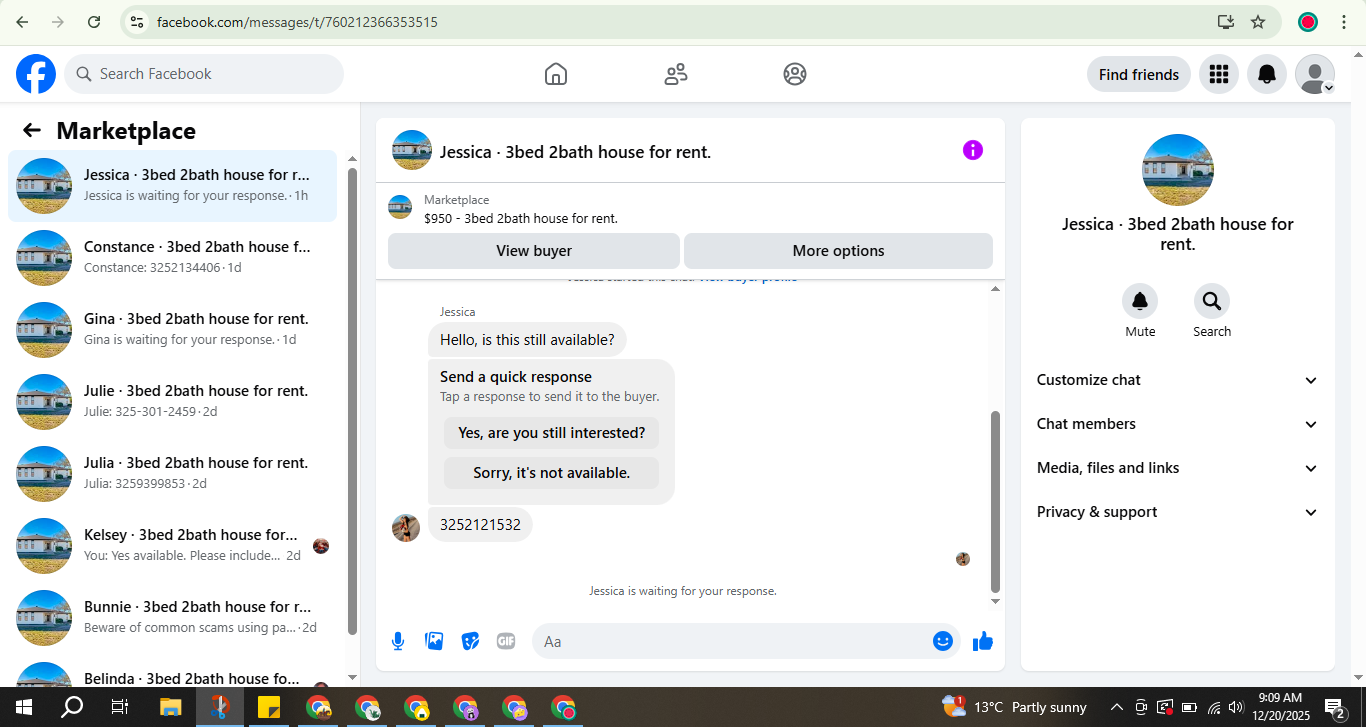This screenshot has height=727, width=1366.
Task: Expand the Chat members section
Action: coord(1178,424)
